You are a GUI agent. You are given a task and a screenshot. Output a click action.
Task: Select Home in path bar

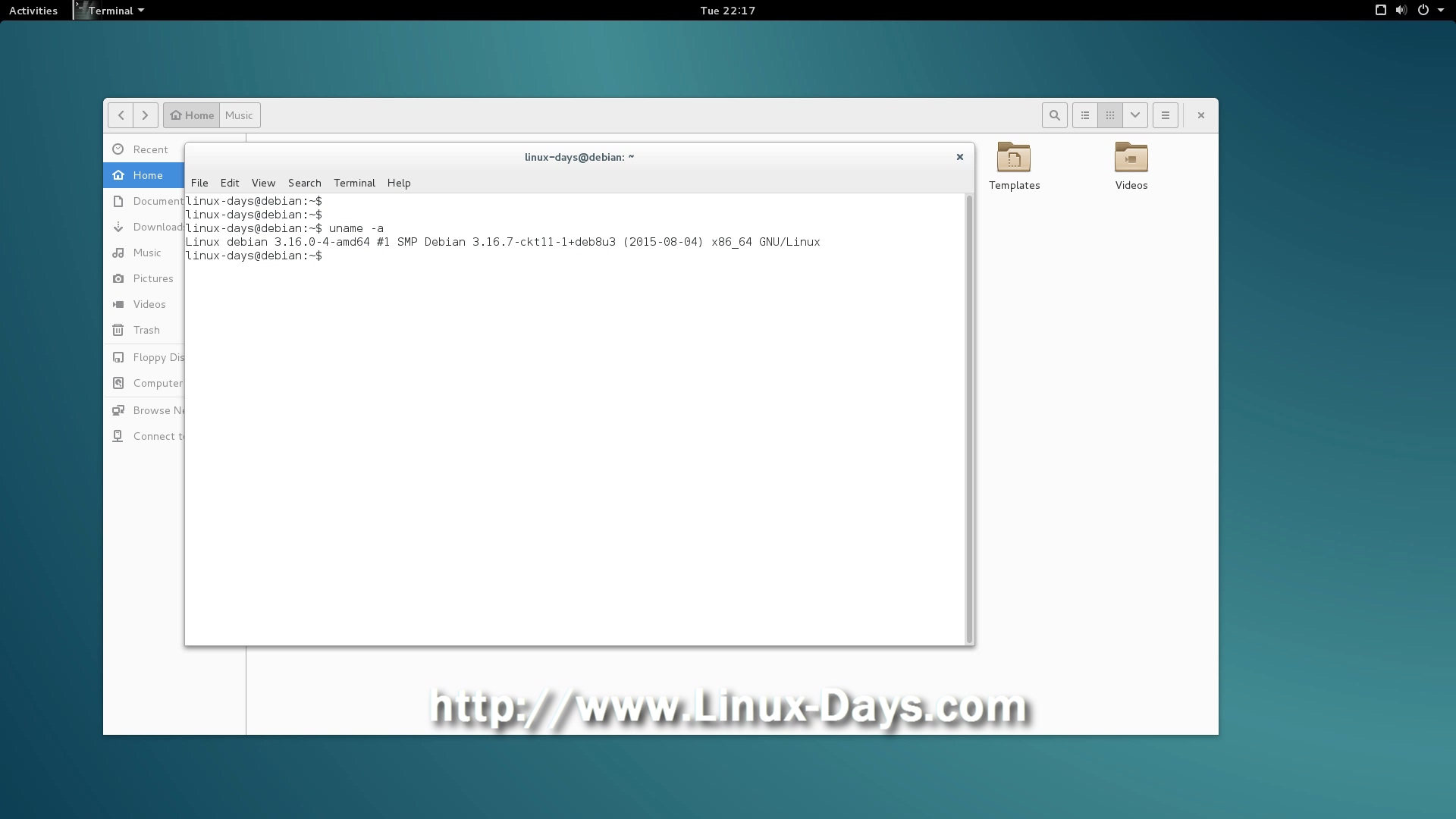click(x=192, y=115)
